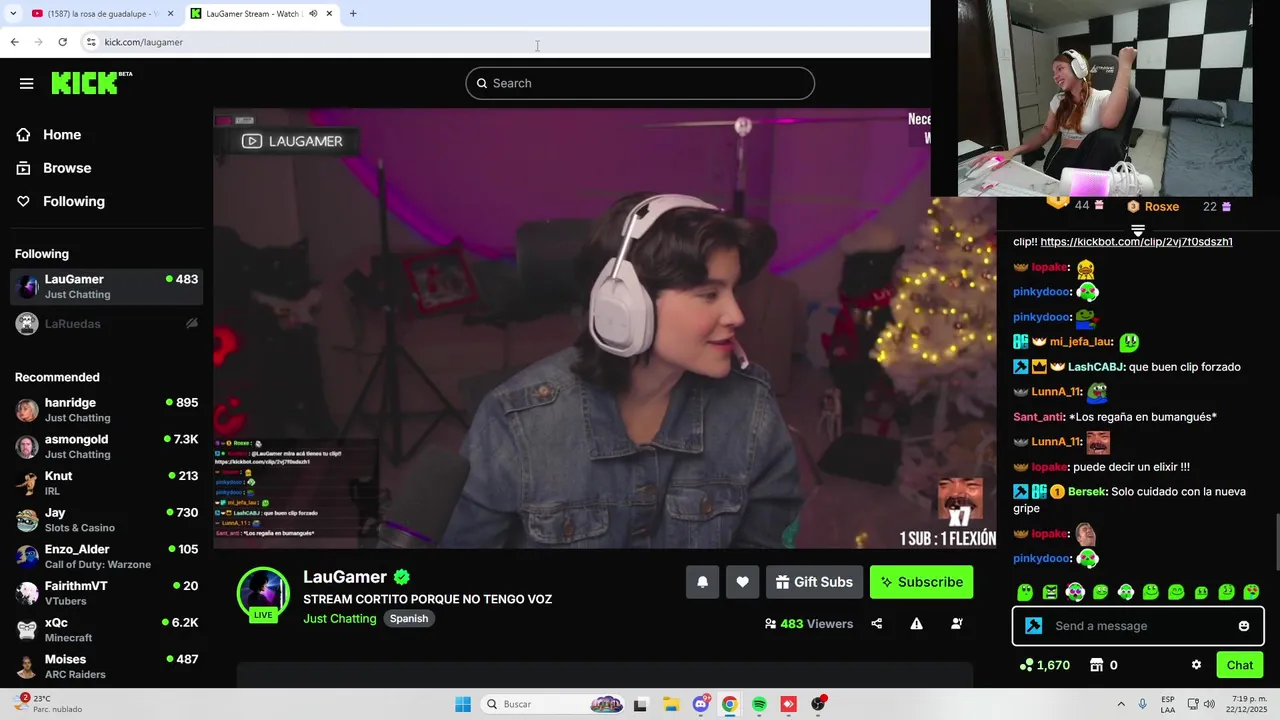Open kickbot clip link in chat
The width and height of the screenshot is (1280, 720).
coord(1136,242)
